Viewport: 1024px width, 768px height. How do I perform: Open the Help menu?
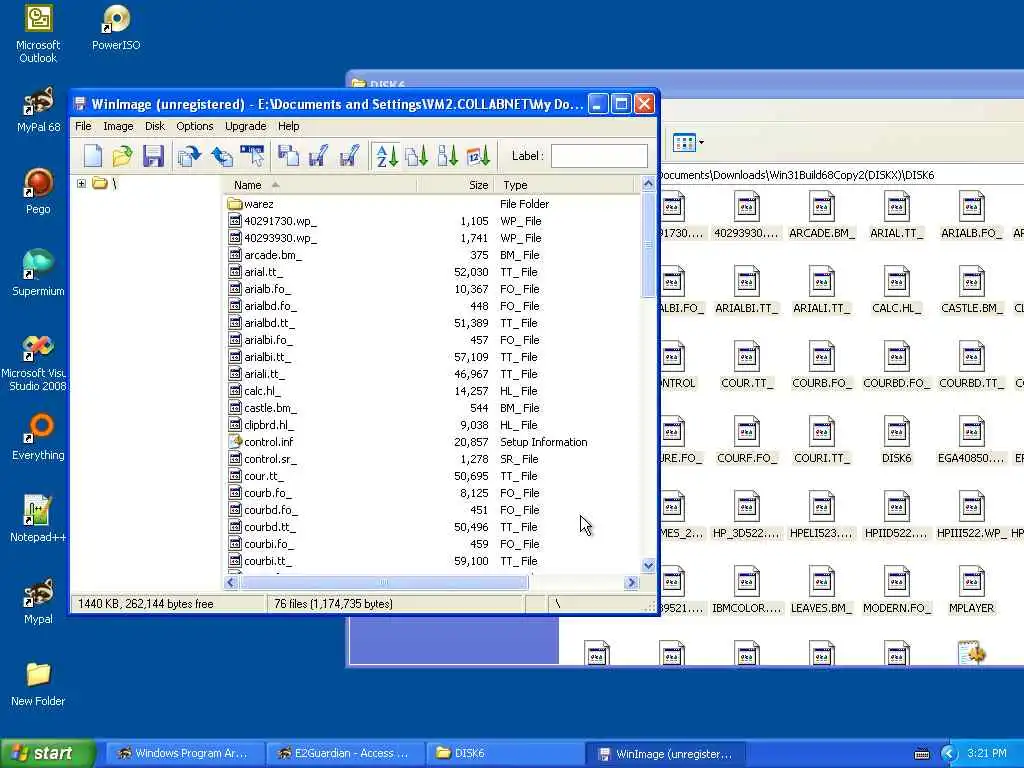pyautogui.click(x=289, y=126)
